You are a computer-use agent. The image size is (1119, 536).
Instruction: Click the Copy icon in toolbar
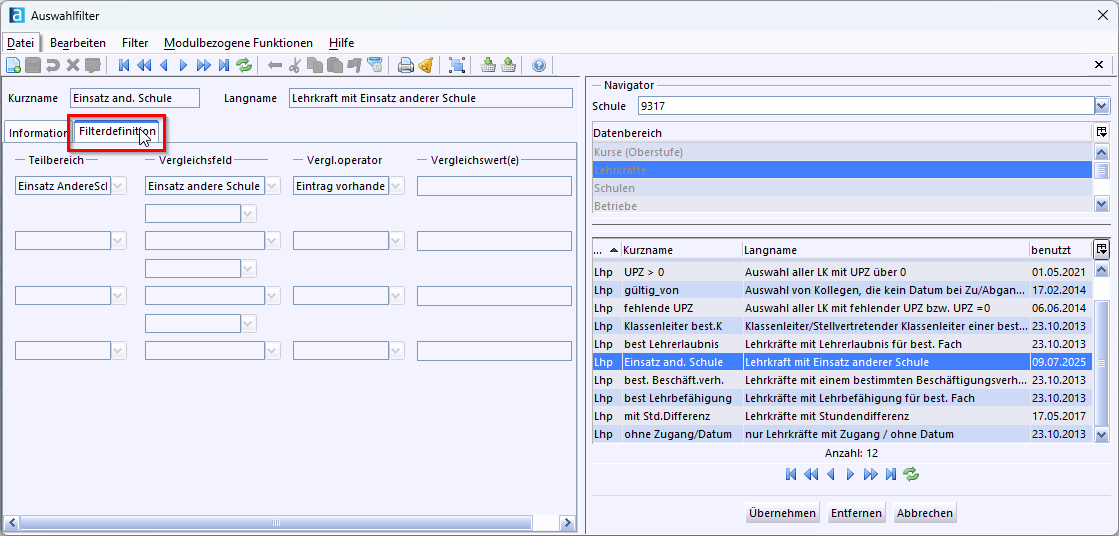point(315,66)
